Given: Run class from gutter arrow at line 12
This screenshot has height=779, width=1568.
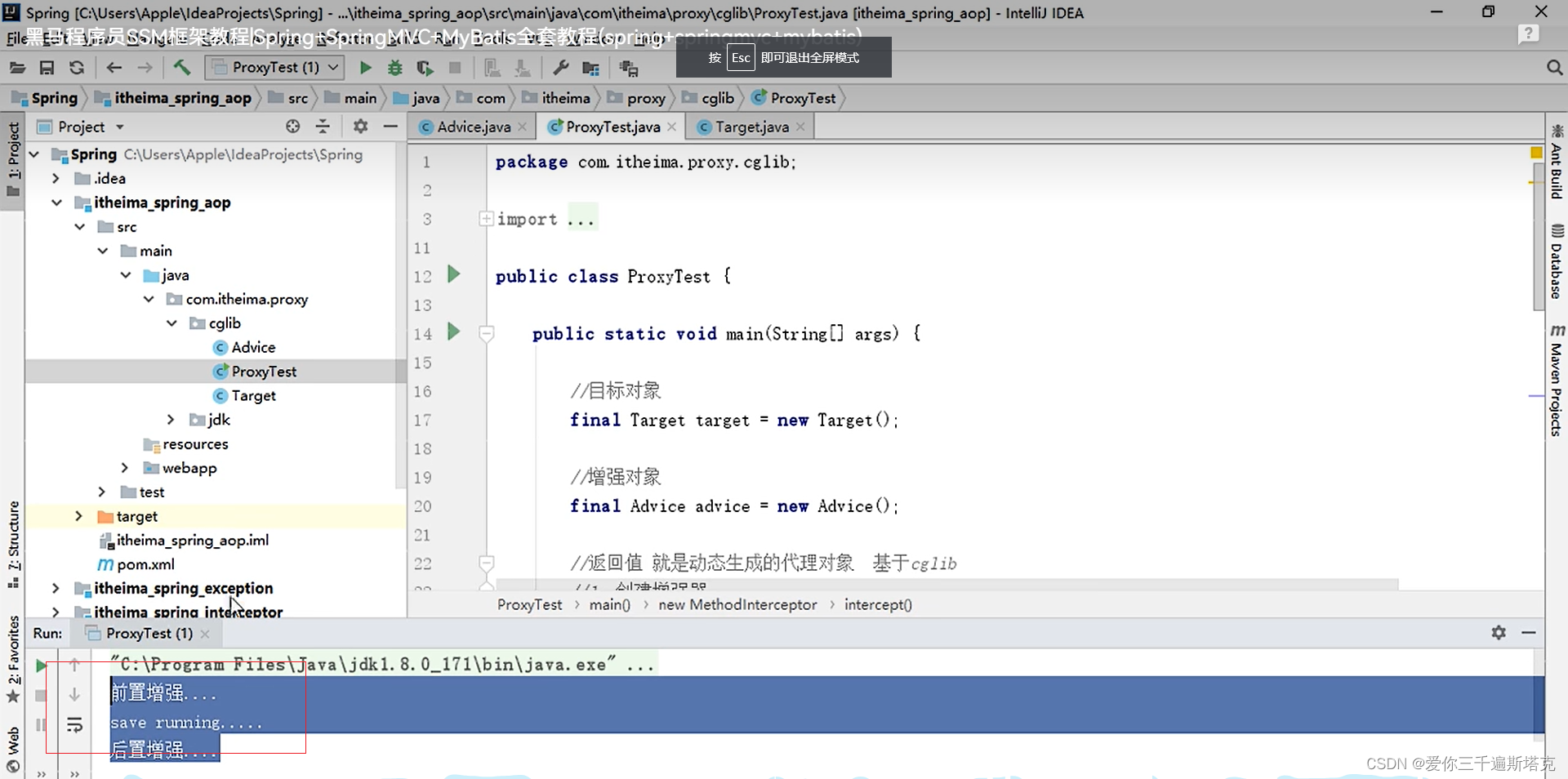Looking at the screenshot, I should click(454, 274).
